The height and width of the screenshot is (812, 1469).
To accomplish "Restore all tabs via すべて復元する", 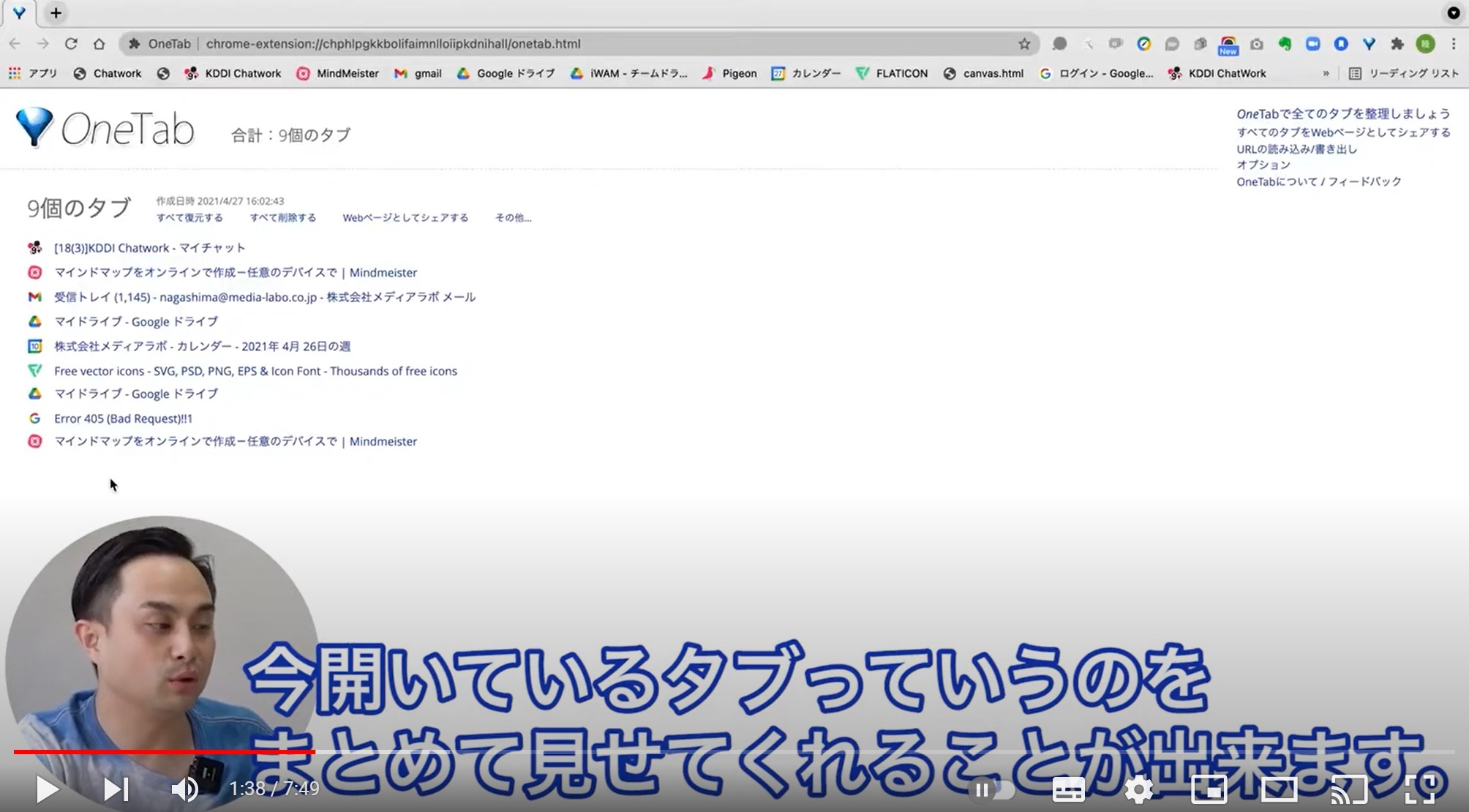I will coord(189,218).
